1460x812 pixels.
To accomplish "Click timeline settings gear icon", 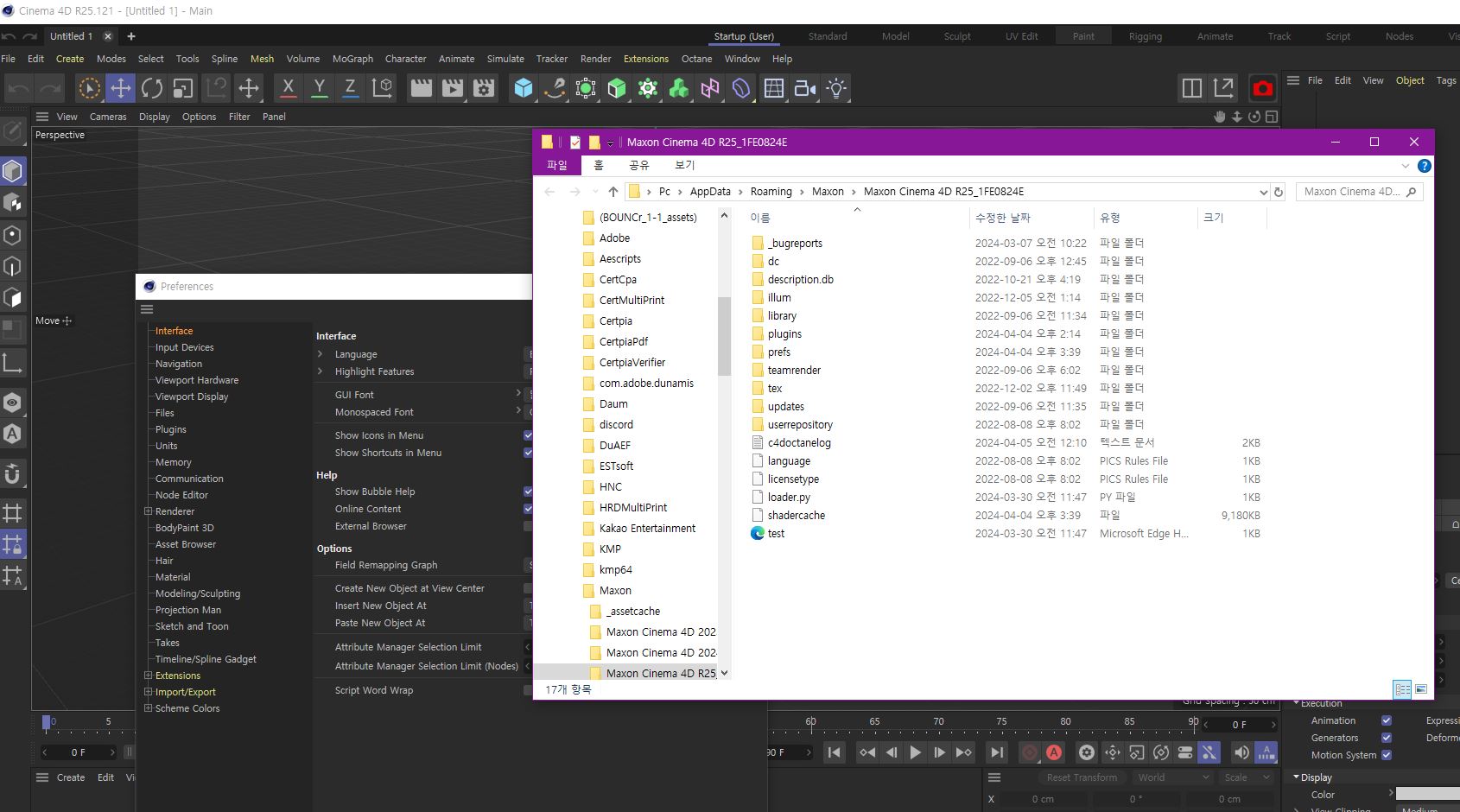I will [1087, 752].
